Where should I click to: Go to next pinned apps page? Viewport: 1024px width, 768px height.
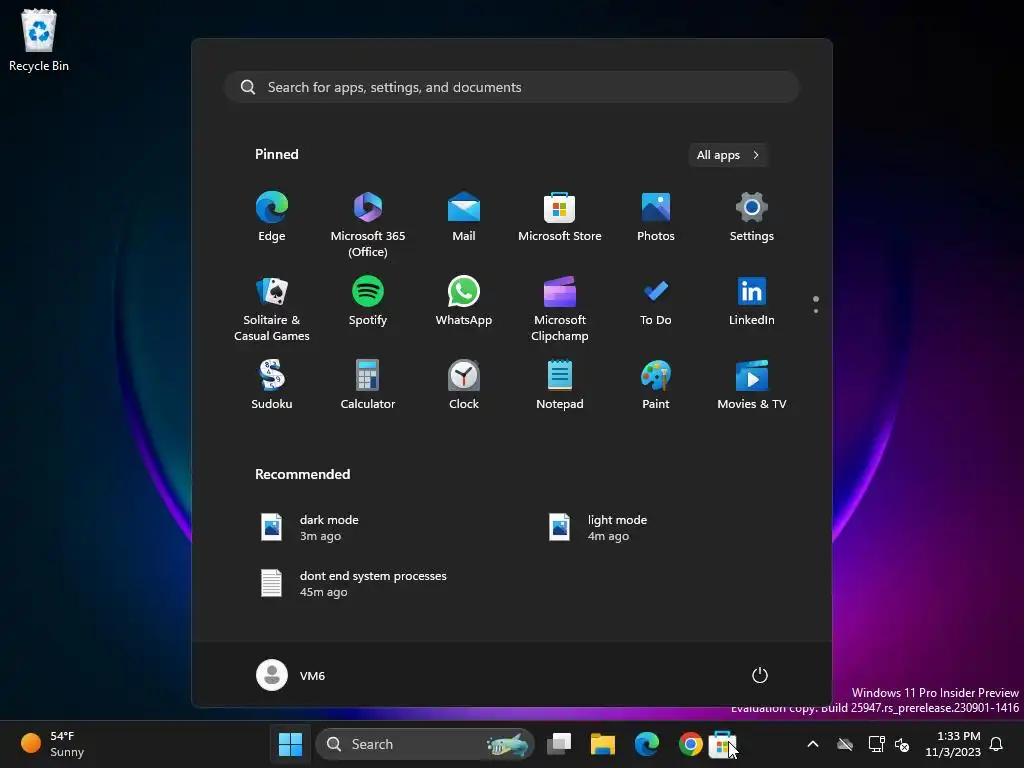816,311
